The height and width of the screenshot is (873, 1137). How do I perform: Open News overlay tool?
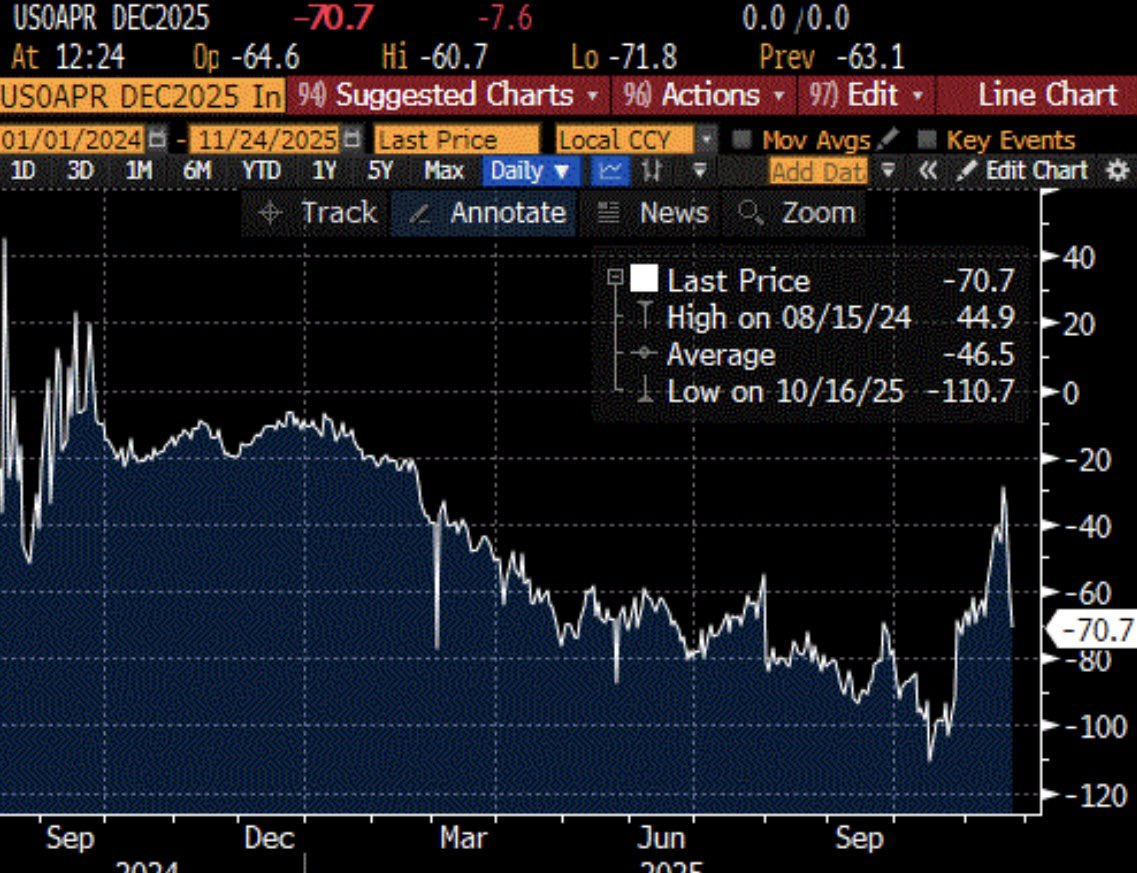pos(651,213)
